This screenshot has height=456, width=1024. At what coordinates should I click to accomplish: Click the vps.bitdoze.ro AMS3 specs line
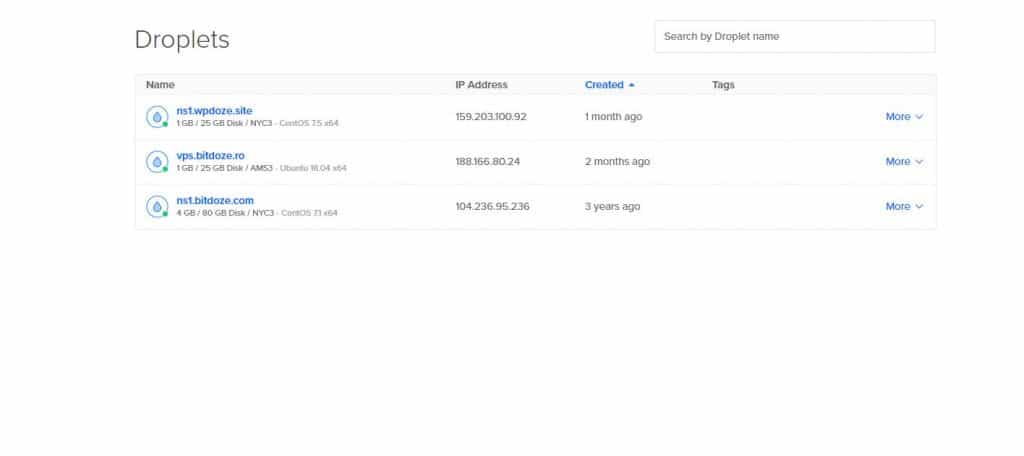[x=261, y=168]
